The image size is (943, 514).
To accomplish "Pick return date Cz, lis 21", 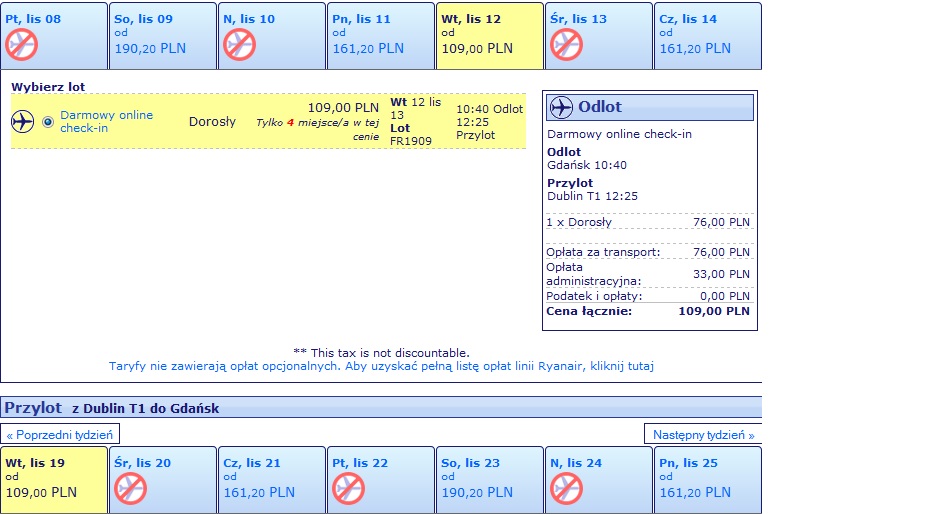I will tap(272, 480).
